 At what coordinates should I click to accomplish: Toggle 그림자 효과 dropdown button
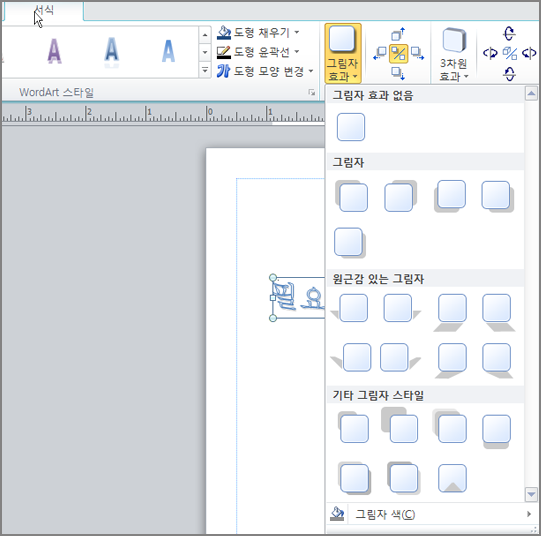tap(343, 53)
